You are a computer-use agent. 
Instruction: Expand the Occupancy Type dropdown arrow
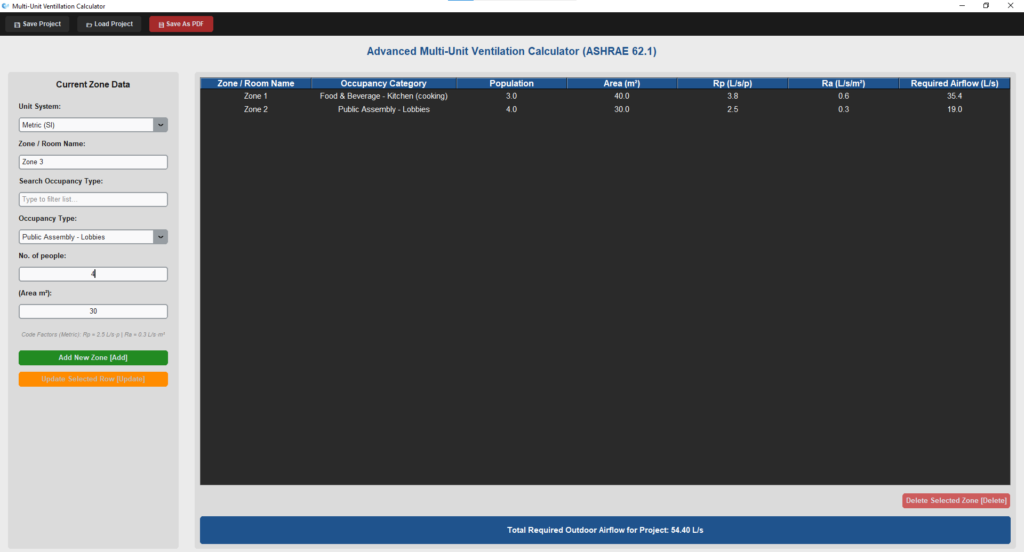coord(161,237)
